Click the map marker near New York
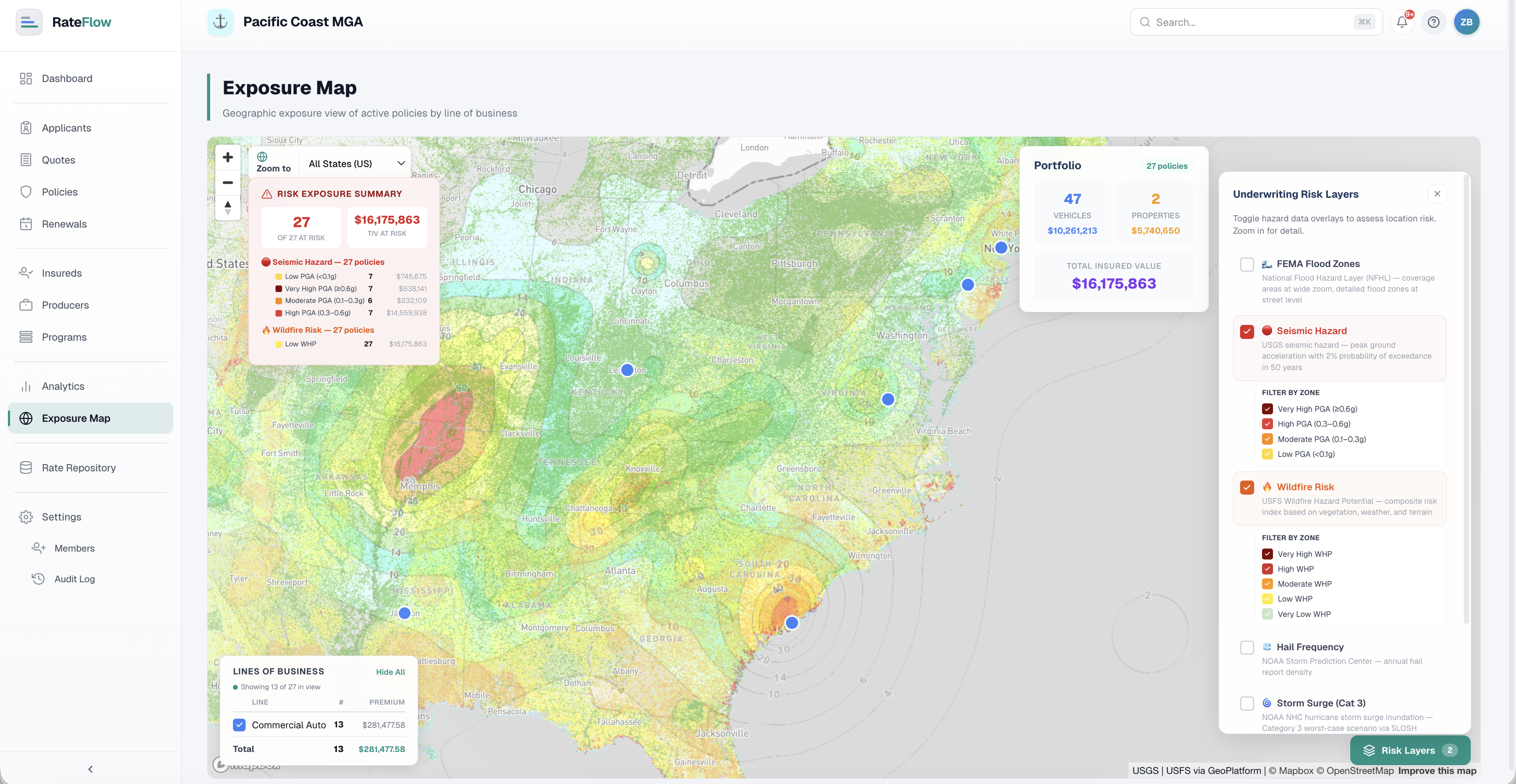This screenshot has height=784, width=1516. [1001, 247]
